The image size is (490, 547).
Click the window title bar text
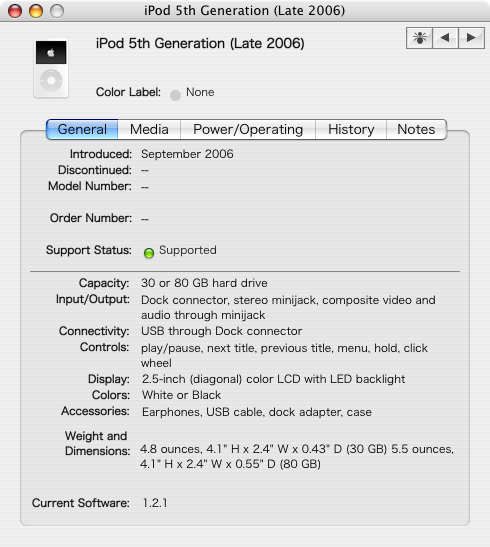click(244, 11)
